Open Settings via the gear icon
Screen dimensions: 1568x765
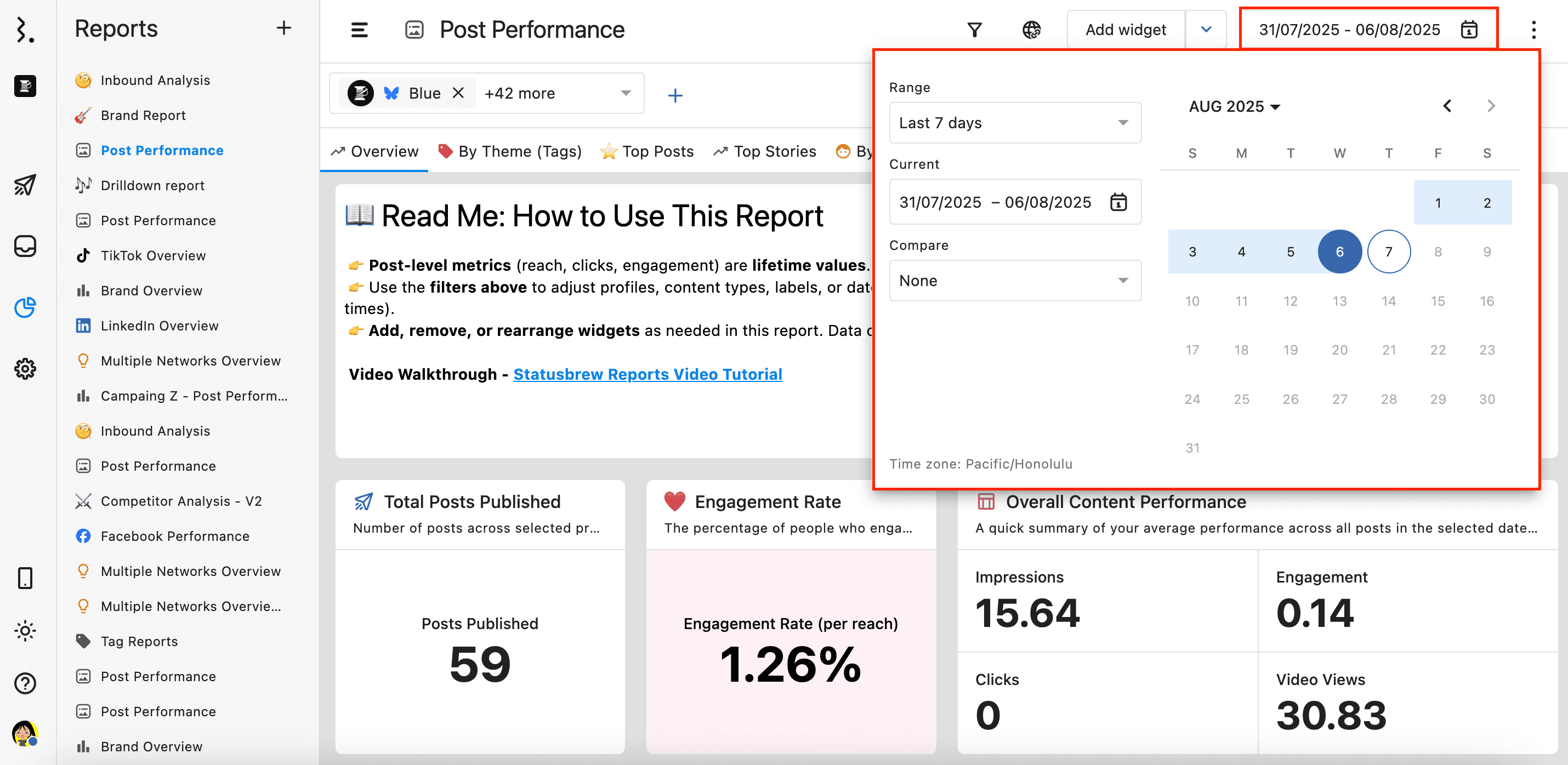click(x=25, y=369)
